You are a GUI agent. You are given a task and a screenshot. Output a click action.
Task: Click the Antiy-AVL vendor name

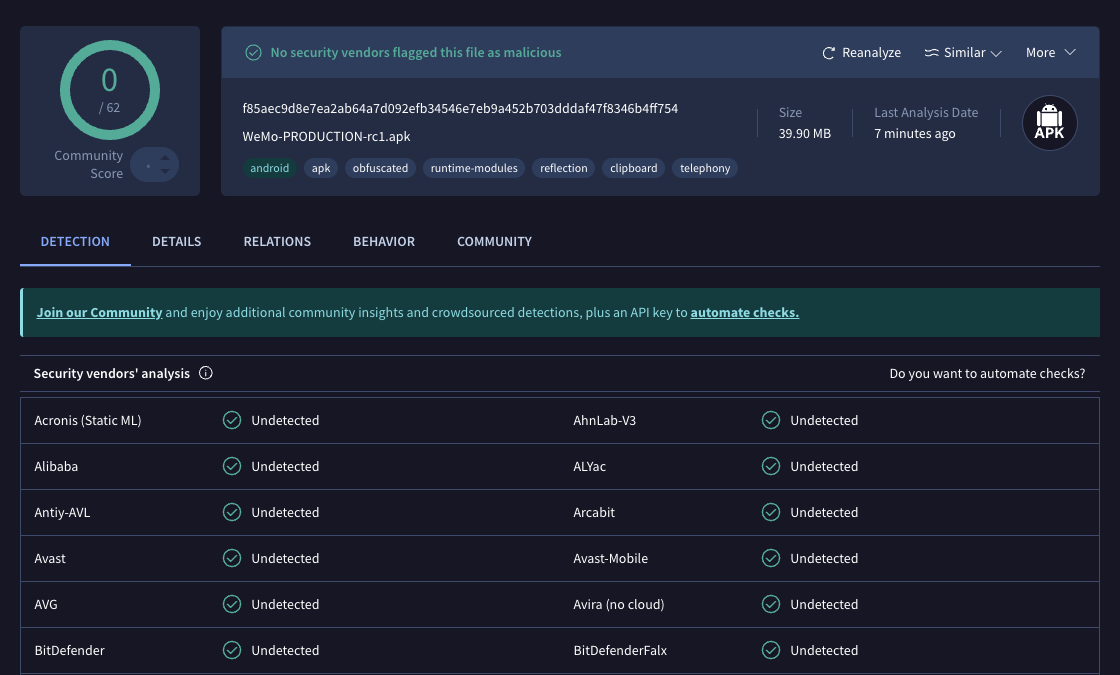point(62,513)
